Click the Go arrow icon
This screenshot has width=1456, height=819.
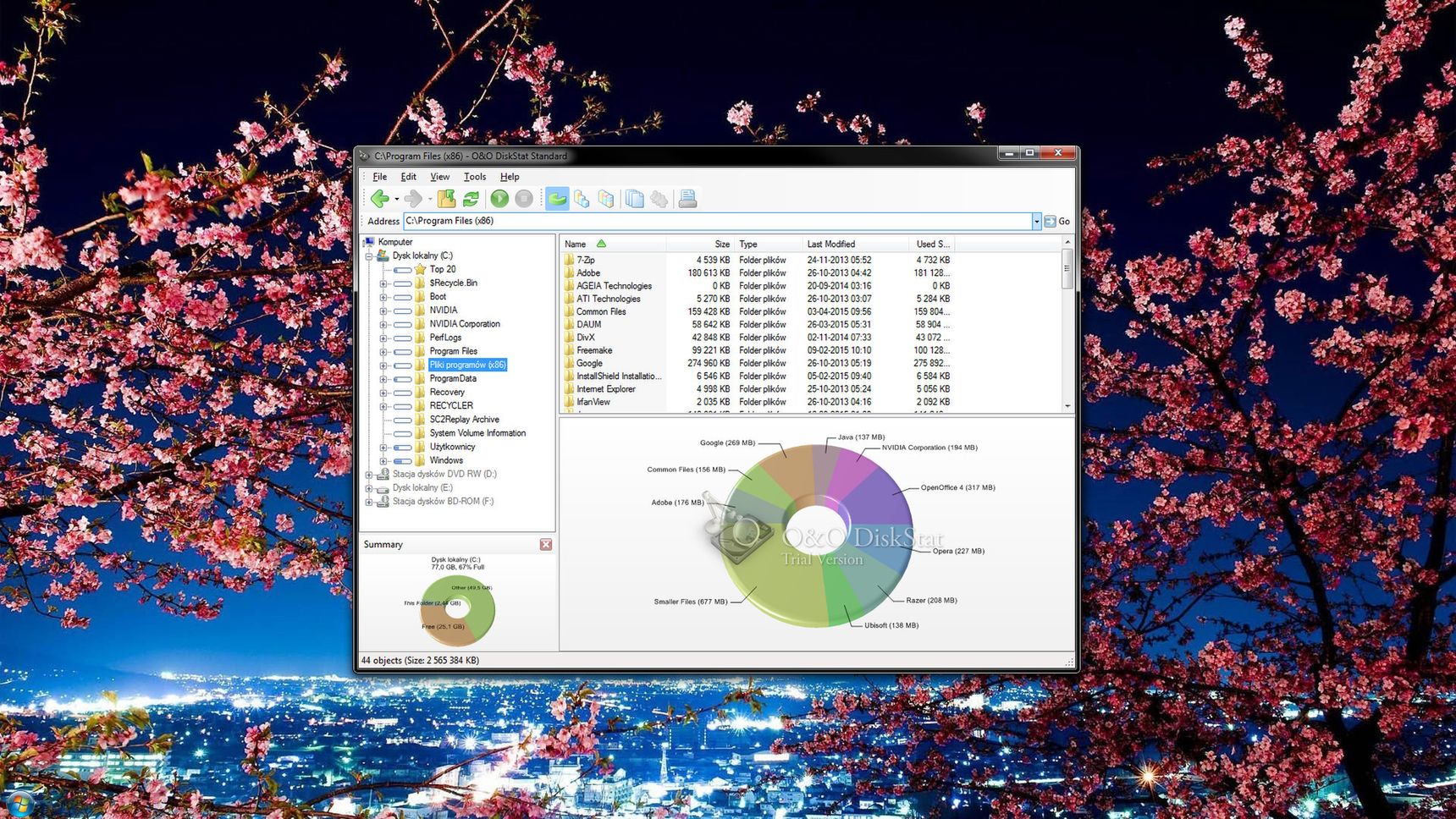click(x=1050, y=222)
